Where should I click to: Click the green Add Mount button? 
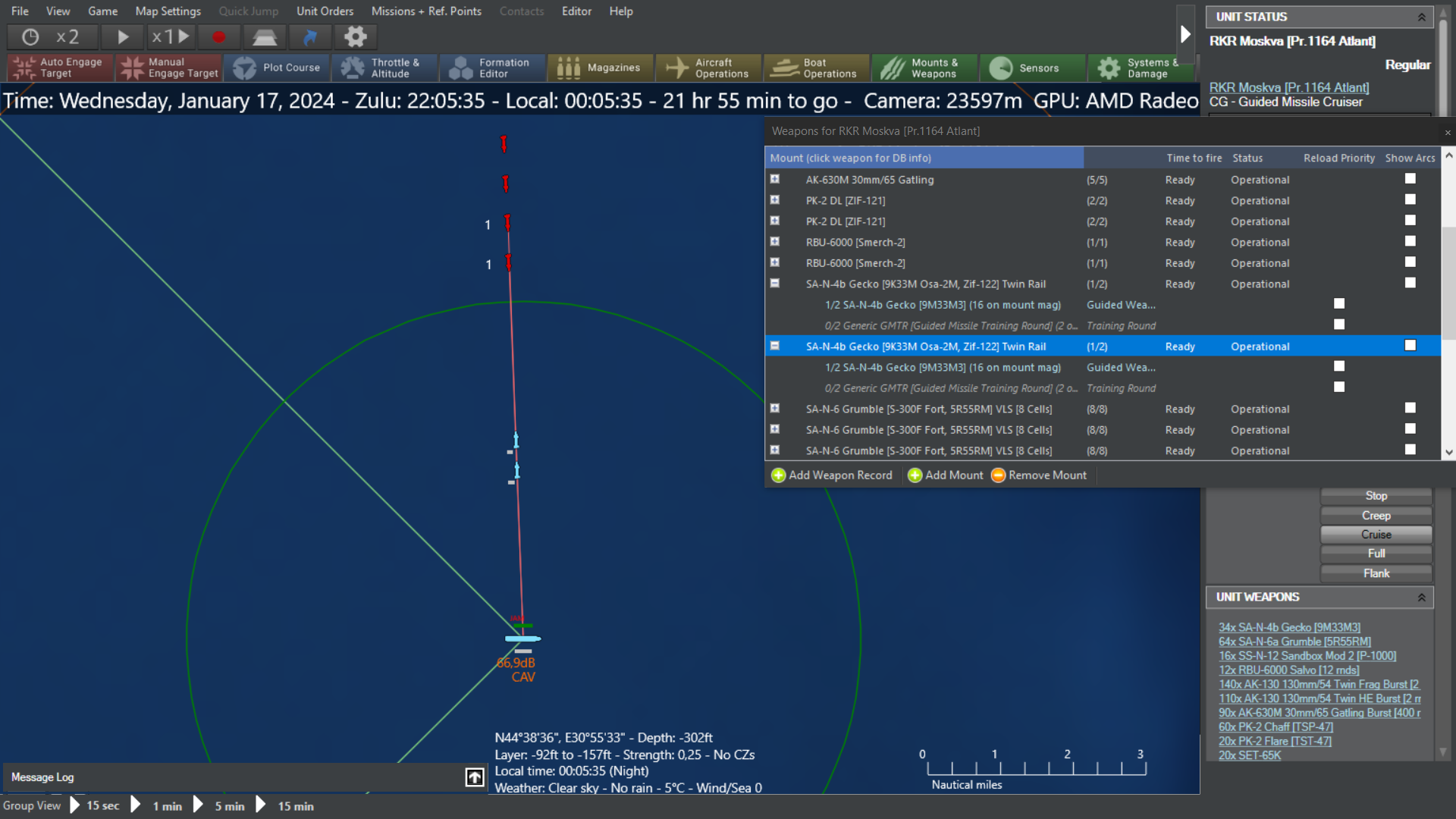point(946,475)
